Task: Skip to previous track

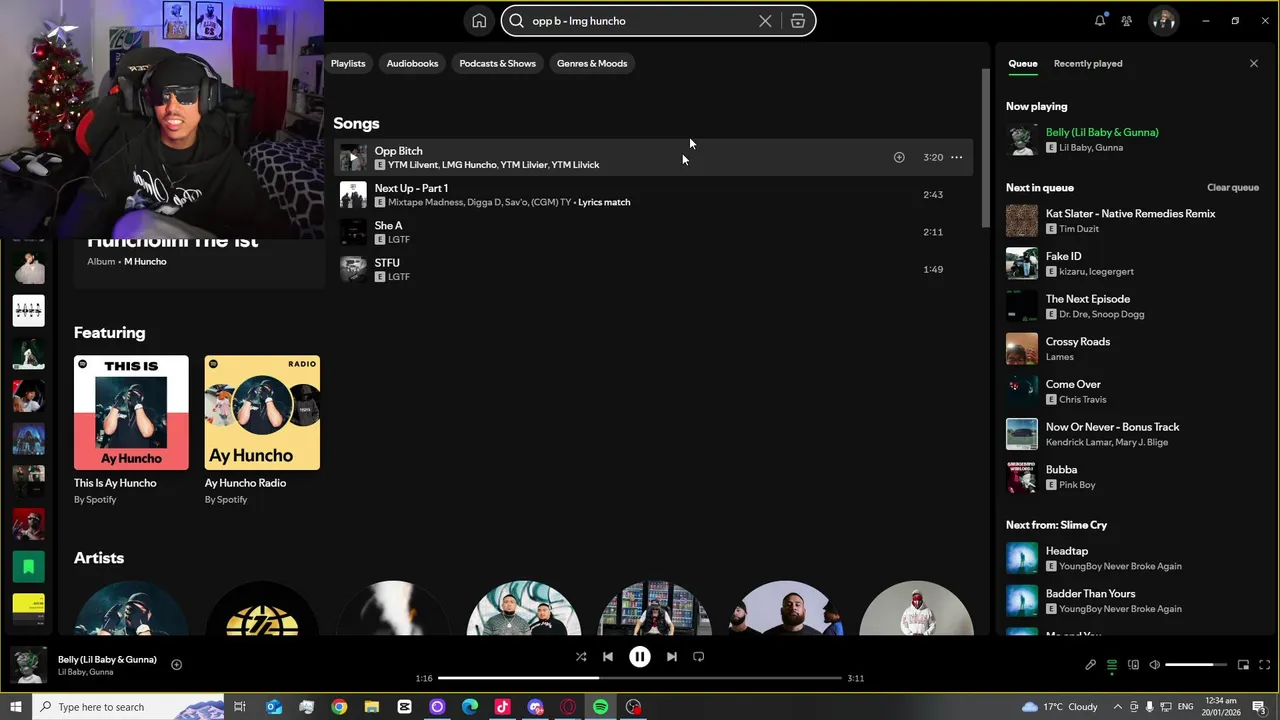Action: tap(607, 657)
